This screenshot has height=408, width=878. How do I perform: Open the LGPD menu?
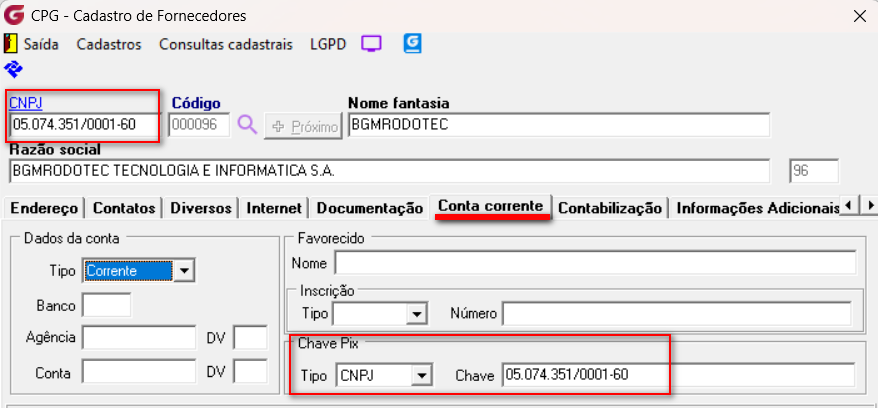coord(328,44)
